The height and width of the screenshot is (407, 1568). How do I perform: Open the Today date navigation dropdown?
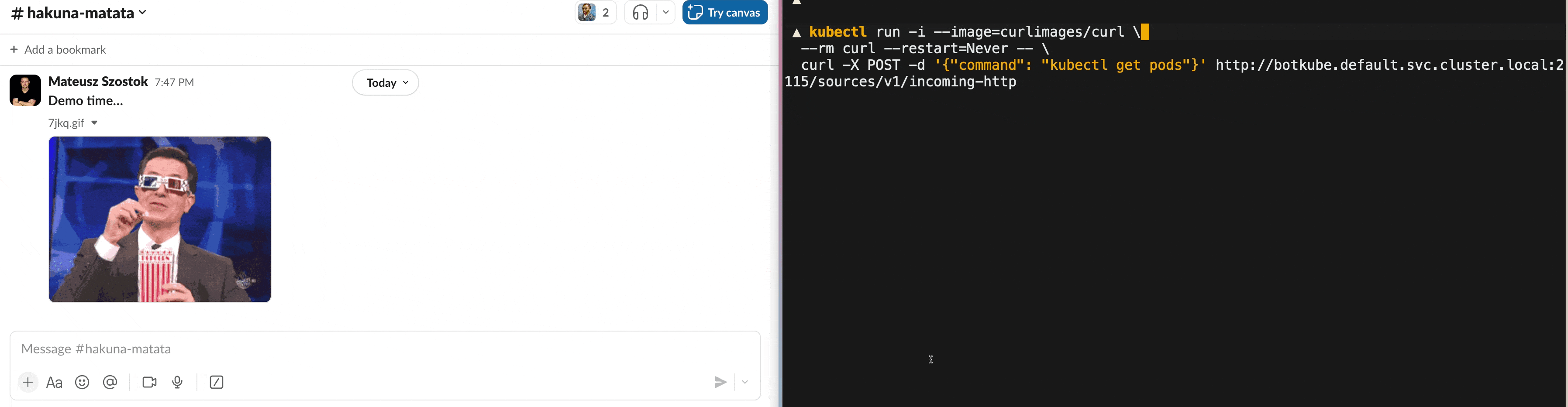tap(385, 82)
